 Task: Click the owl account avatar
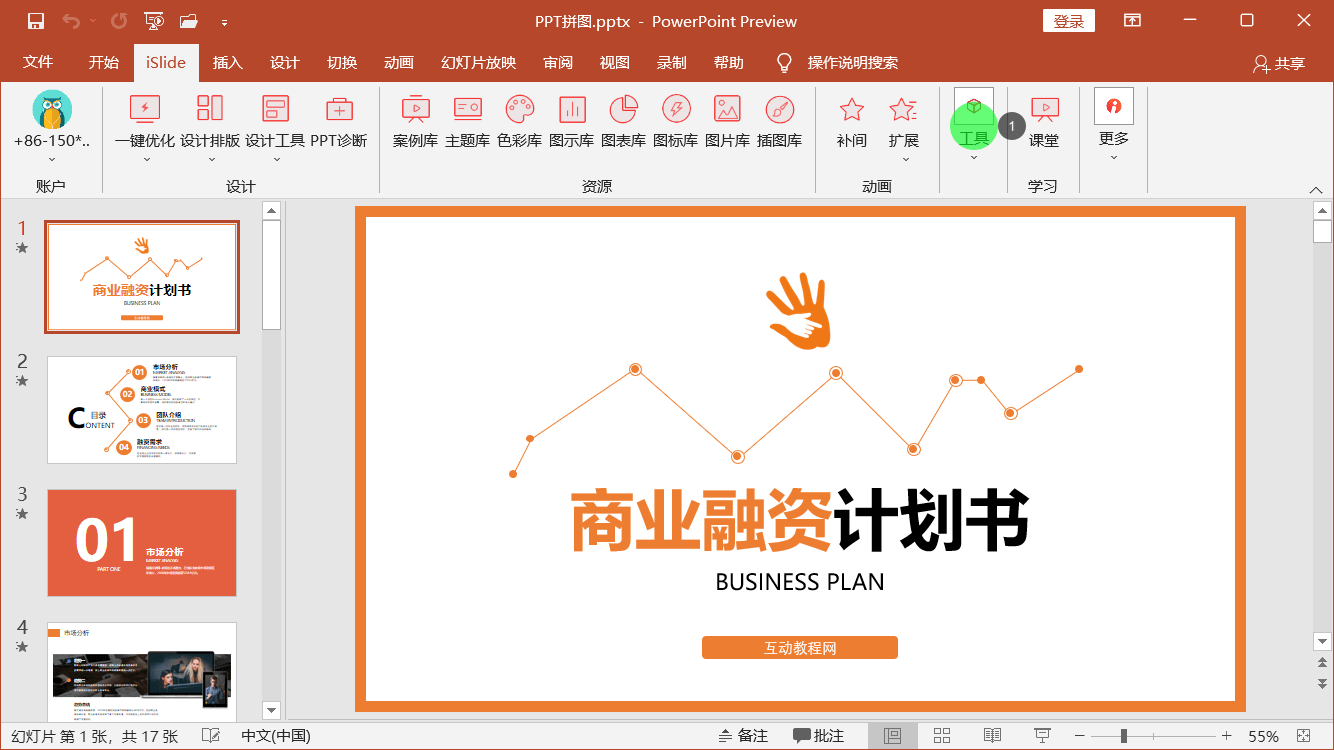[x=52, y=109]
